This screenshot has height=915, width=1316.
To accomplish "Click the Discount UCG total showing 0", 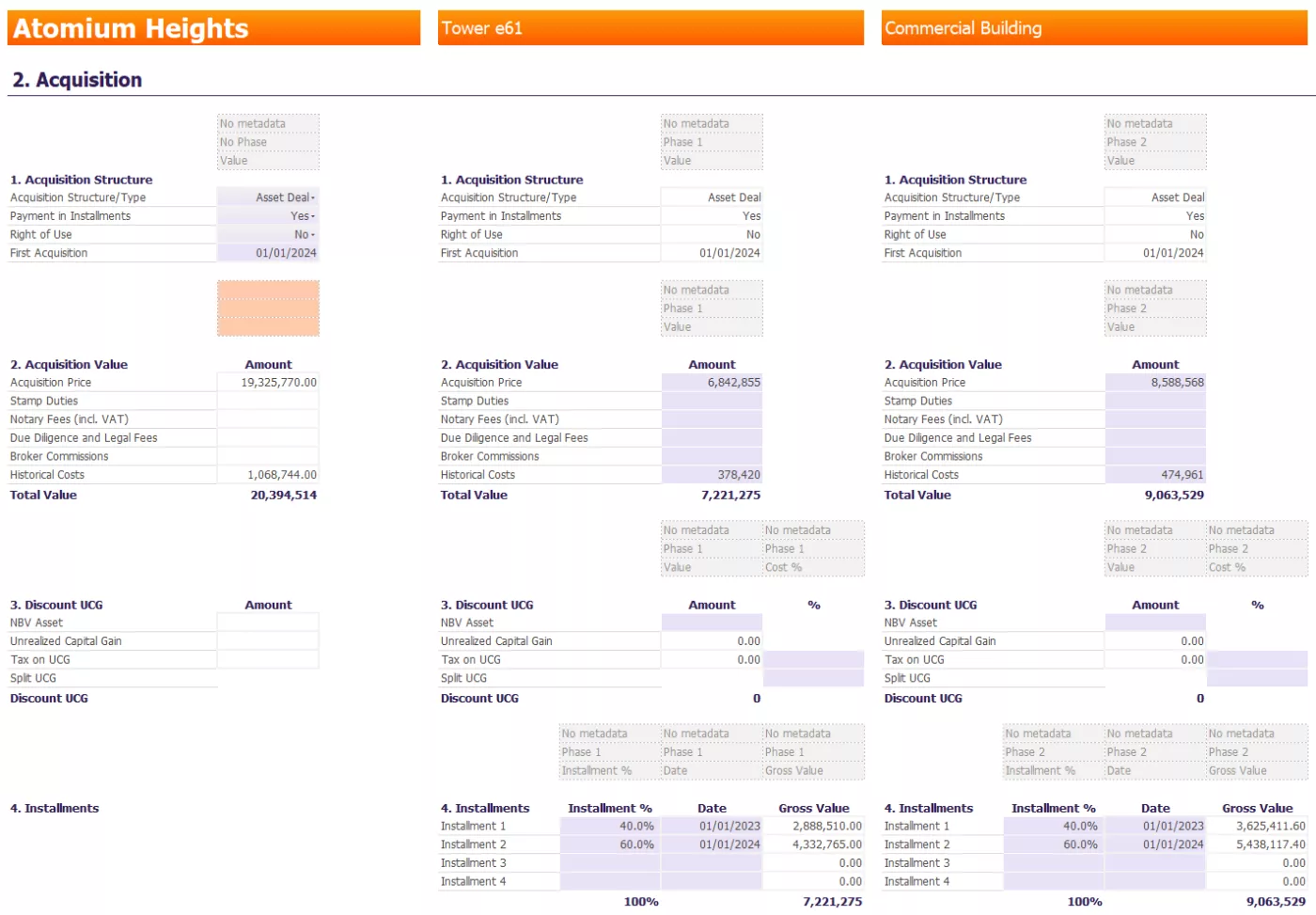I will coord(756,698).
